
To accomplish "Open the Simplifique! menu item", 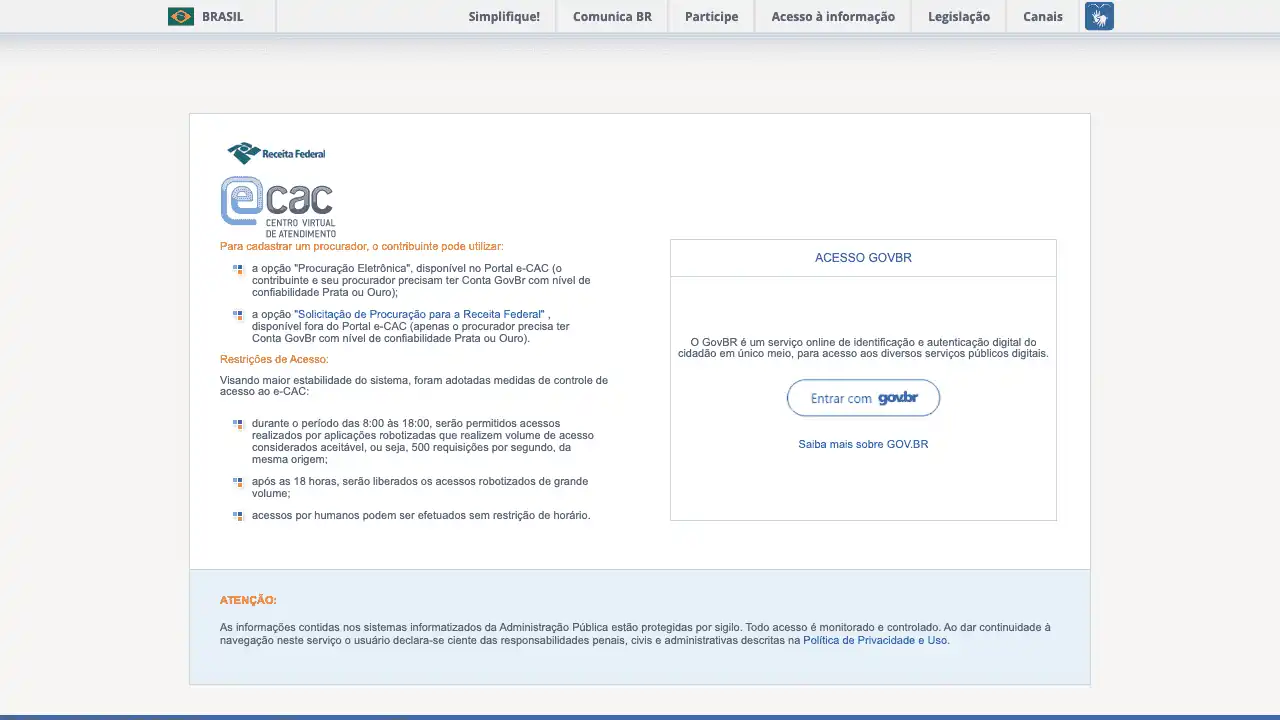I will [504, 16].
